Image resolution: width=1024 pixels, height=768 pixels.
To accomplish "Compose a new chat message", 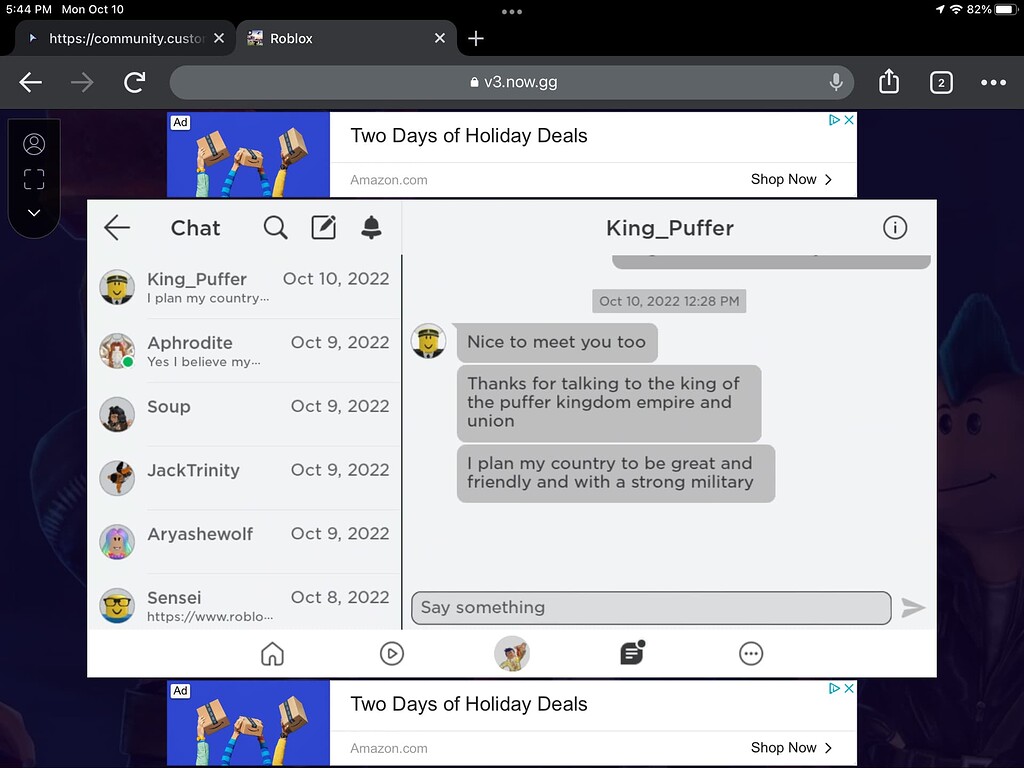I will pos(323,227).
